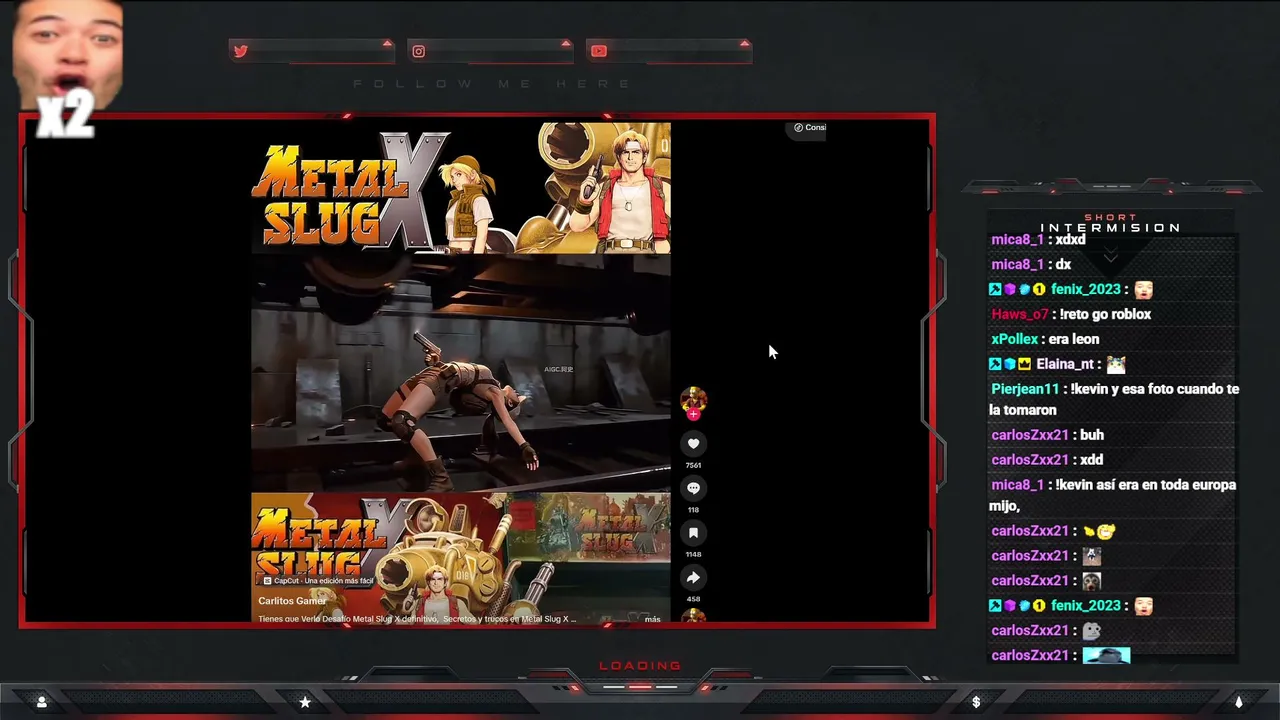Click carlosZxx21's 'buh' chat message
The height and width of the screenshot is (720, 1280).
[1092, 435]
